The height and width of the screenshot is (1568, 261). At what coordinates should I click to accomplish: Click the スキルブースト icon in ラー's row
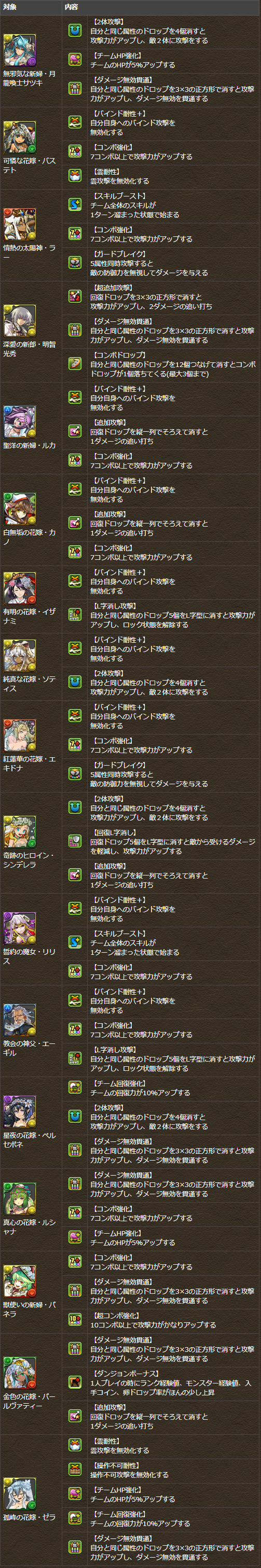click(x=74, y=205)
